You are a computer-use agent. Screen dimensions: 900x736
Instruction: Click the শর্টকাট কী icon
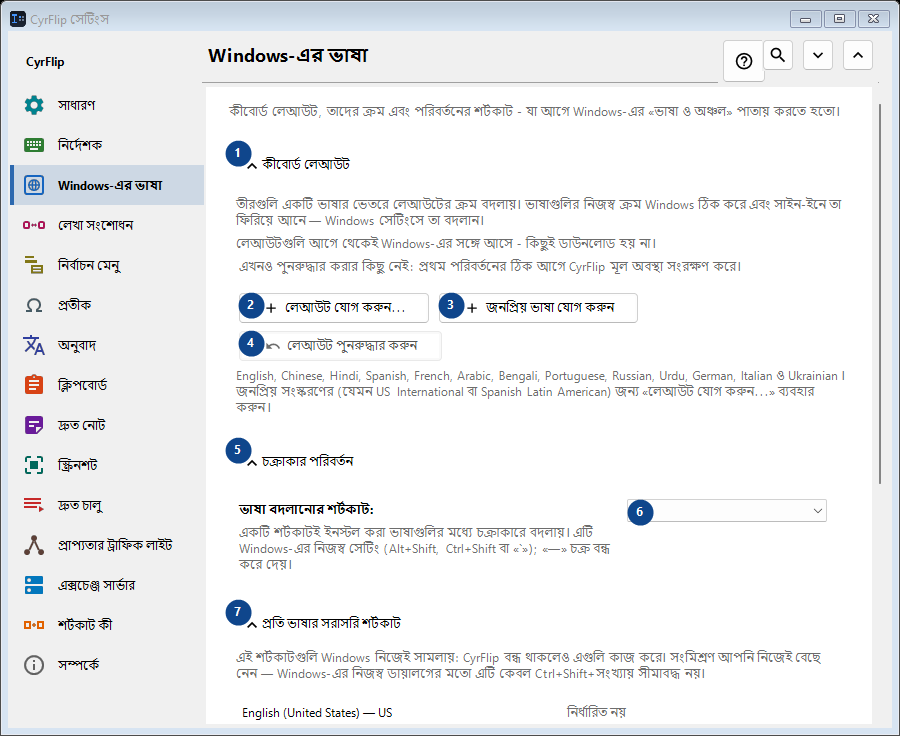tap(34, 625)
